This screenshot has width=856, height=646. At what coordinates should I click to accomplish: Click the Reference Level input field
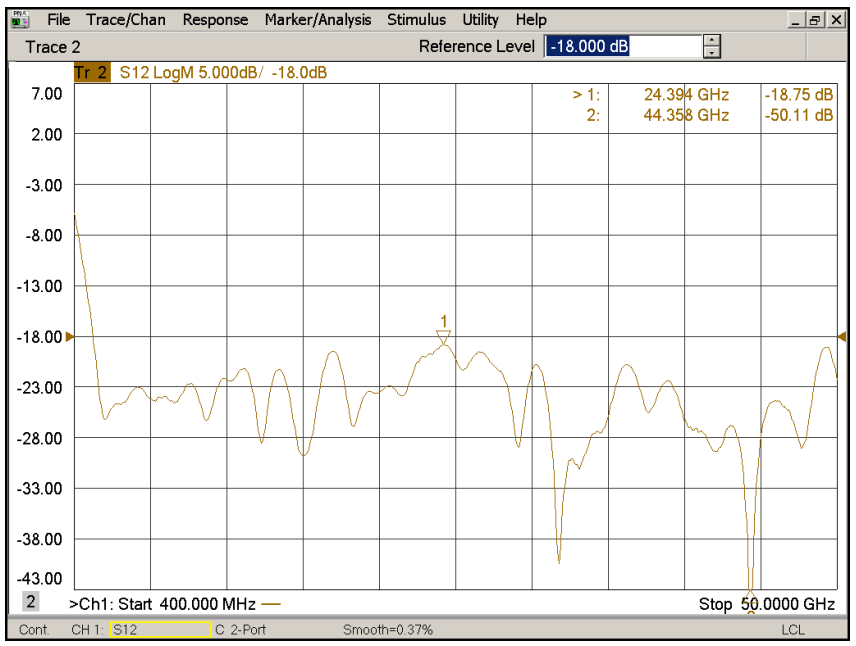click(x=620, y=47)
